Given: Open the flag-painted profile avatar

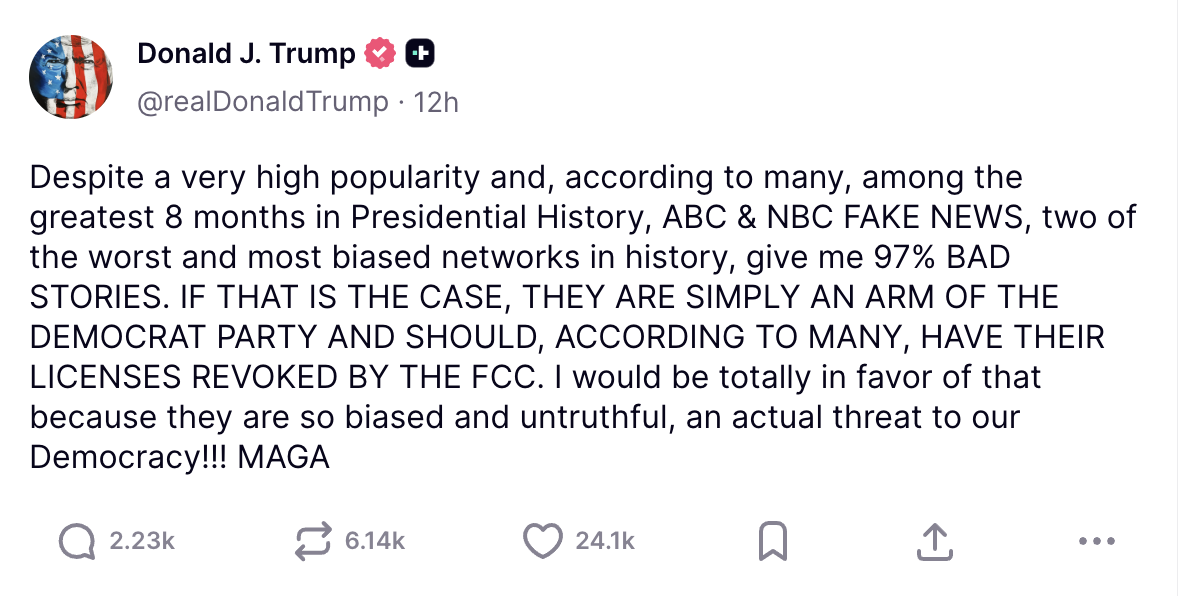Looking at the screenshot, I should pos(71,77).
